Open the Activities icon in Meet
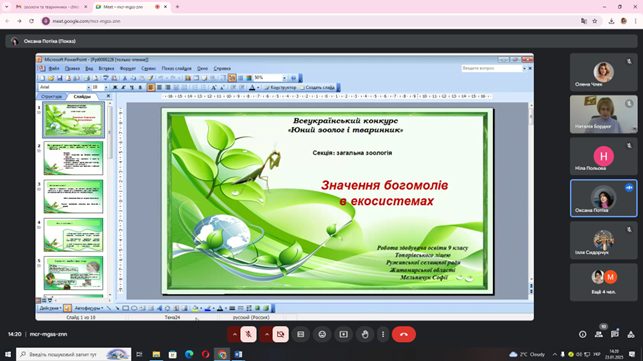643x361 pixels. click(x=631, y=334)
